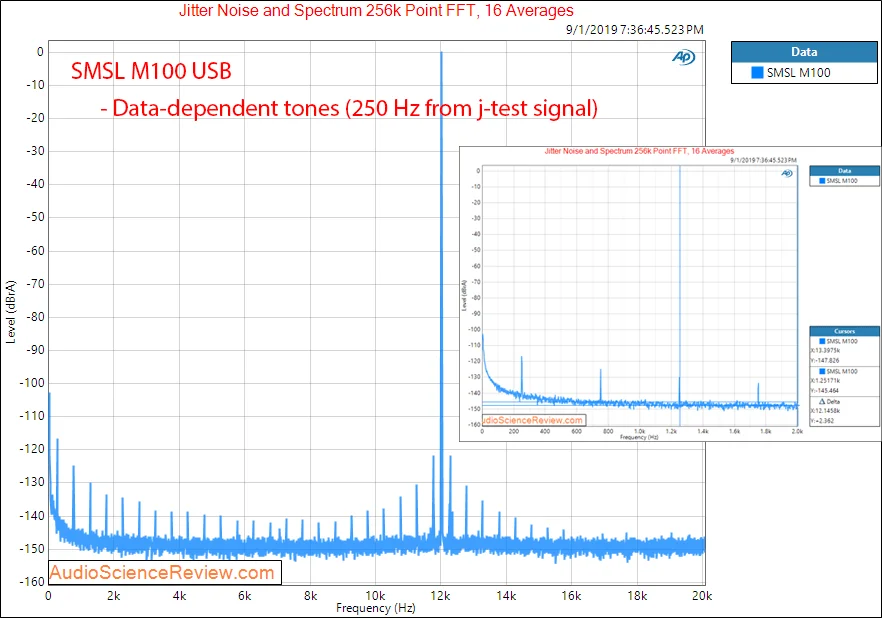882x618 pixels.
Task: Click the cursor value X:13.3975k
Action: point(825,350)
